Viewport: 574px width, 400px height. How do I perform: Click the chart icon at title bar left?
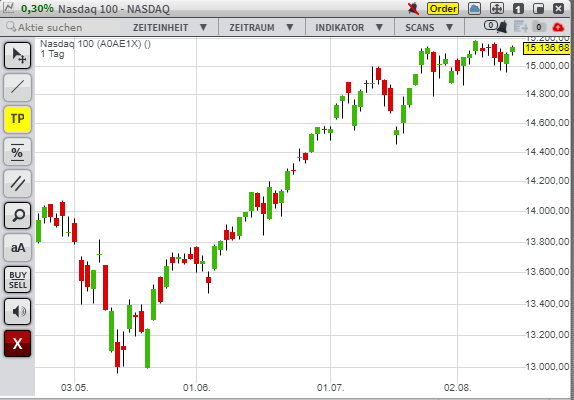[8, 8]
